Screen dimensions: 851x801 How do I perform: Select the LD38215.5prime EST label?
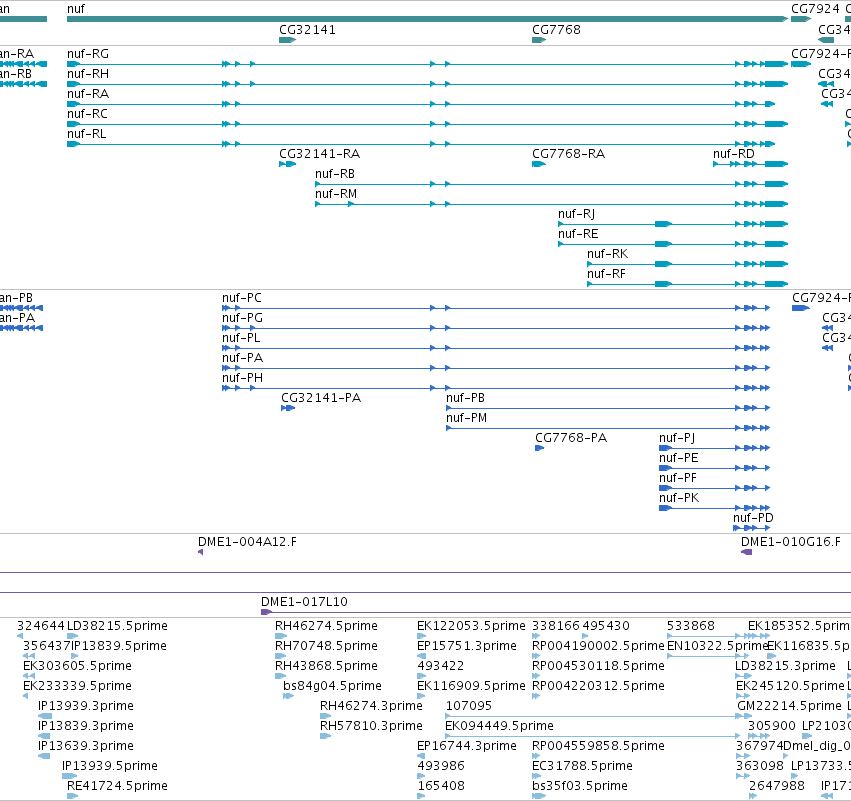pos(117,626)
